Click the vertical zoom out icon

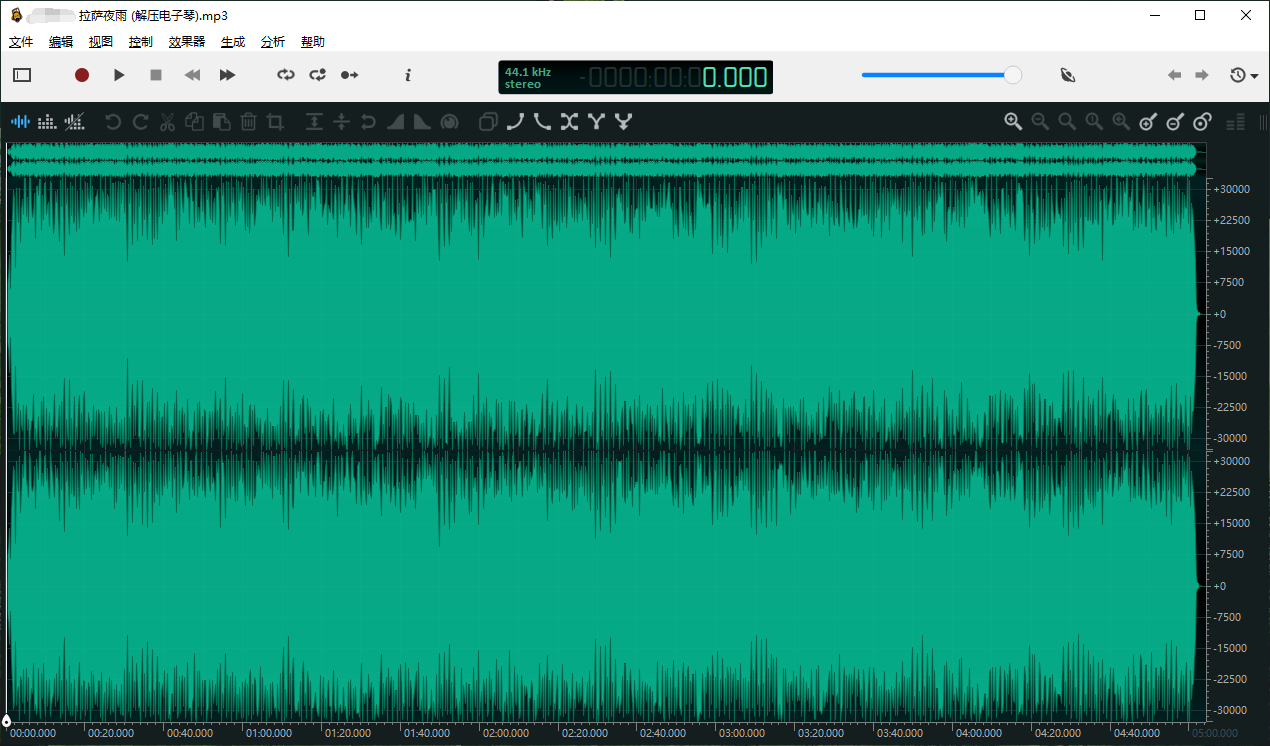tap(1175, 122)
